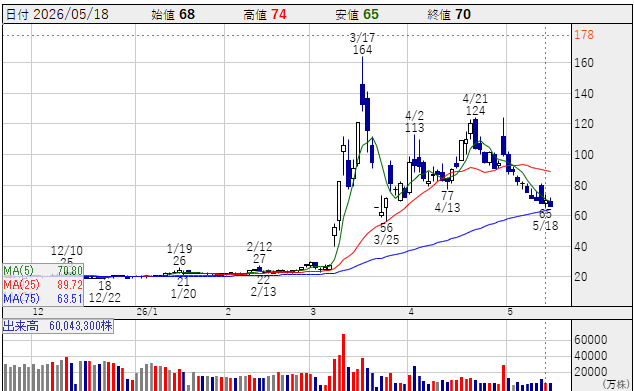634x391 pixels.
Task: Click the 100 price axis label
Action: [584, 154]
